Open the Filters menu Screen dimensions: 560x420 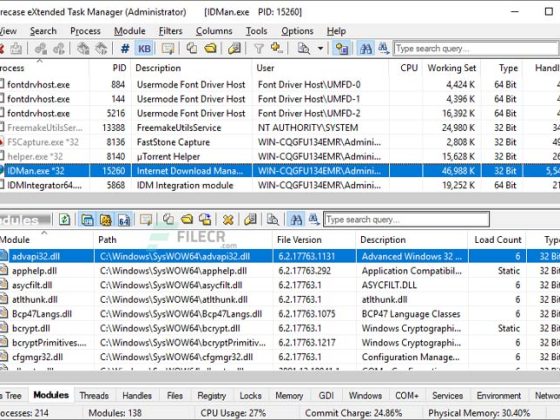pos(170,31)
